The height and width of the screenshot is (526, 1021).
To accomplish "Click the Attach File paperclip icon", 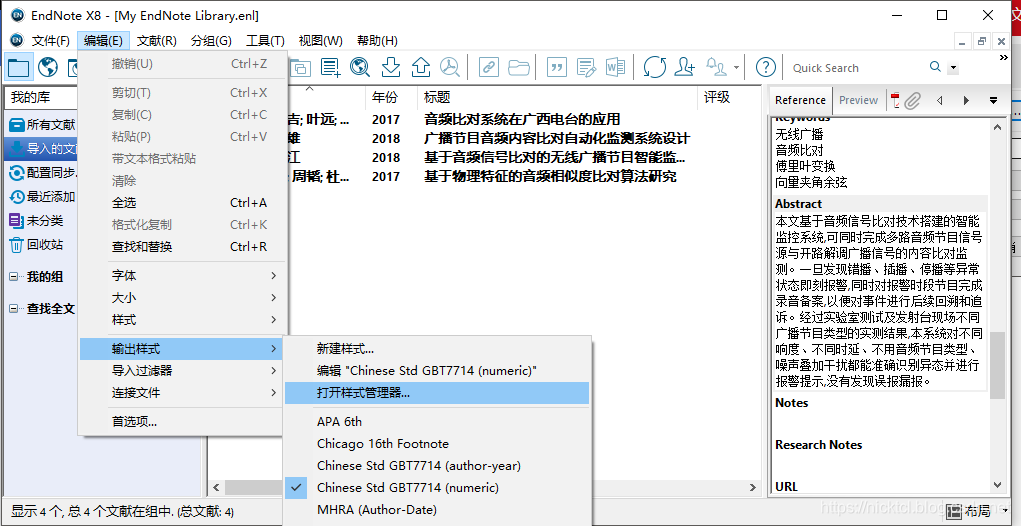I will click(x=912, y=100).
